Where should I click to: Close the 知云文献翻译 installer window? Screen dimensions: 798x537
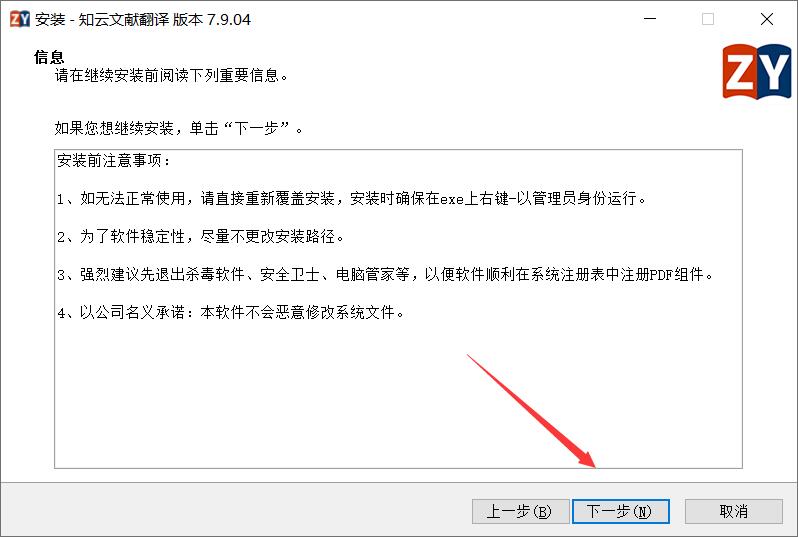766,19
